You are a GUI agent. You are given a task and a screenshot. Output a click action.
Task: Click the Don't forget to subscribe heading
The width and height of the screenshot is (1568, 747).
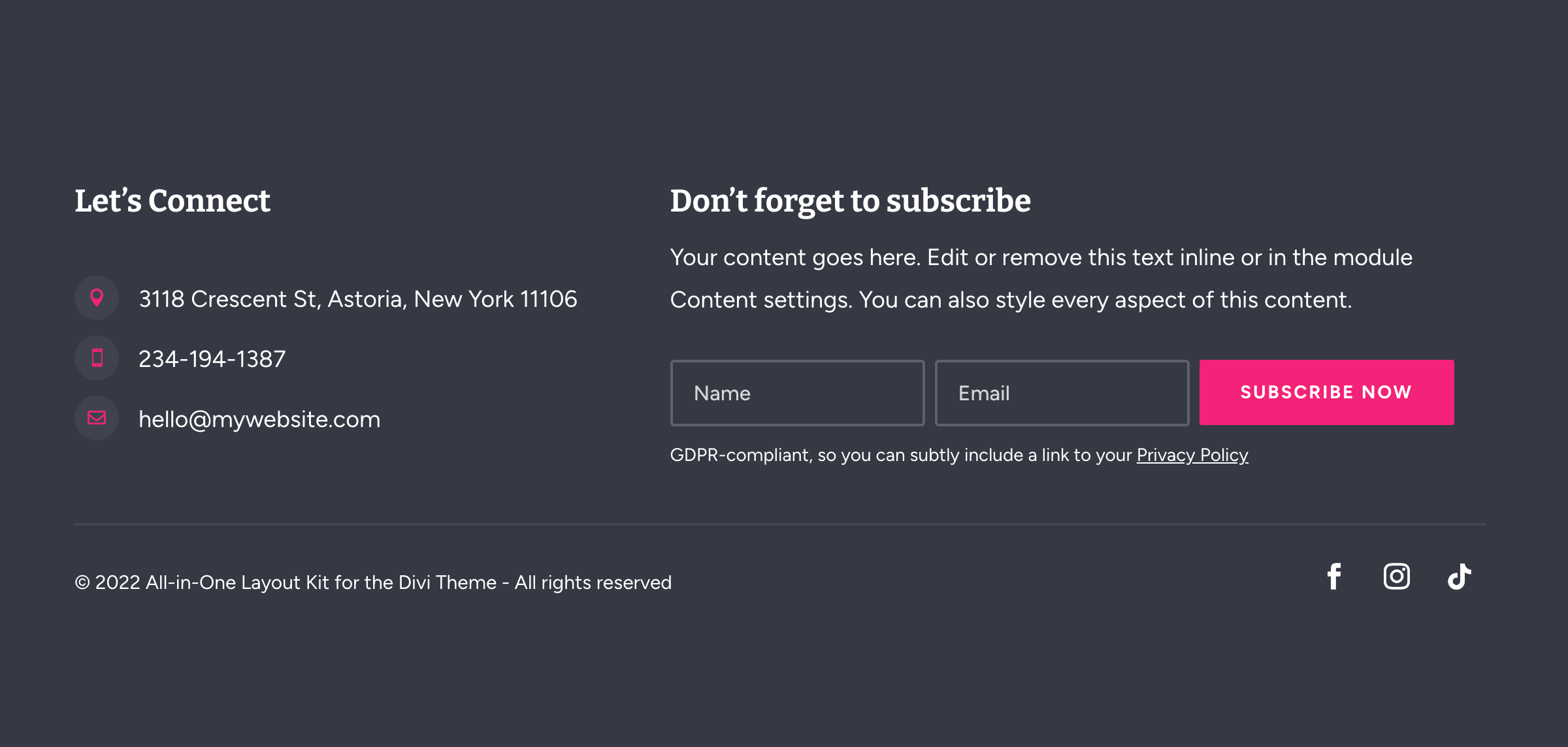tap(851, 201)
